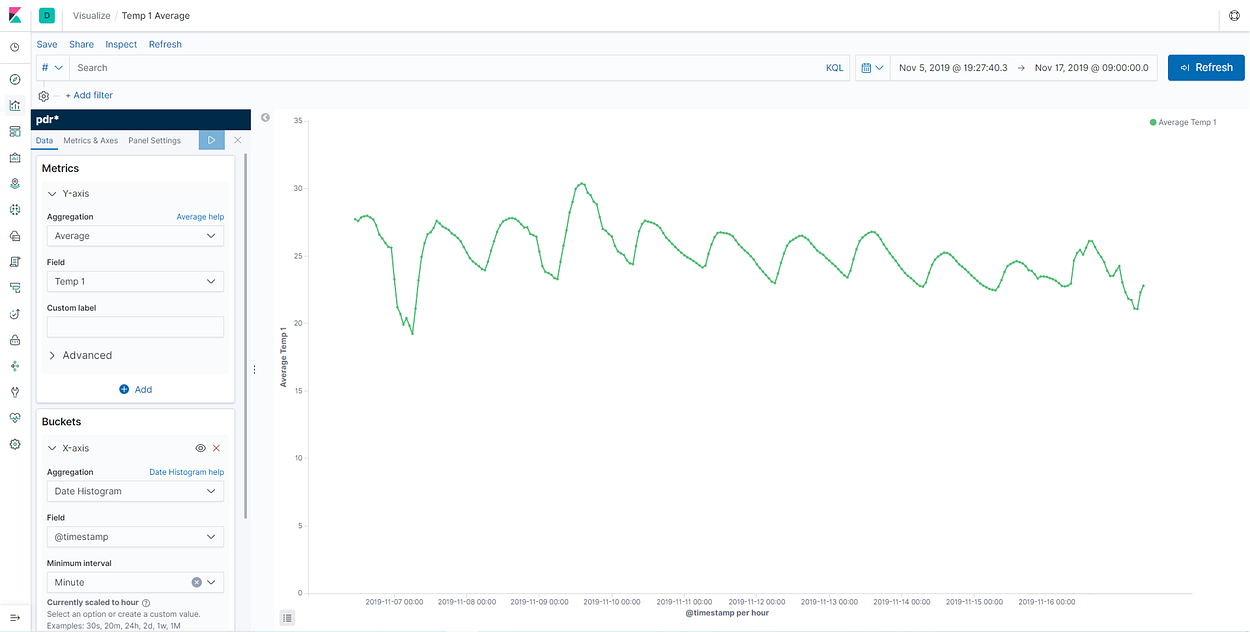The width and height of the screenshot is (1250, 632).
Task: Open Management gear icon in sidebar
Action: pyautogui.click(x=15, y=444)
